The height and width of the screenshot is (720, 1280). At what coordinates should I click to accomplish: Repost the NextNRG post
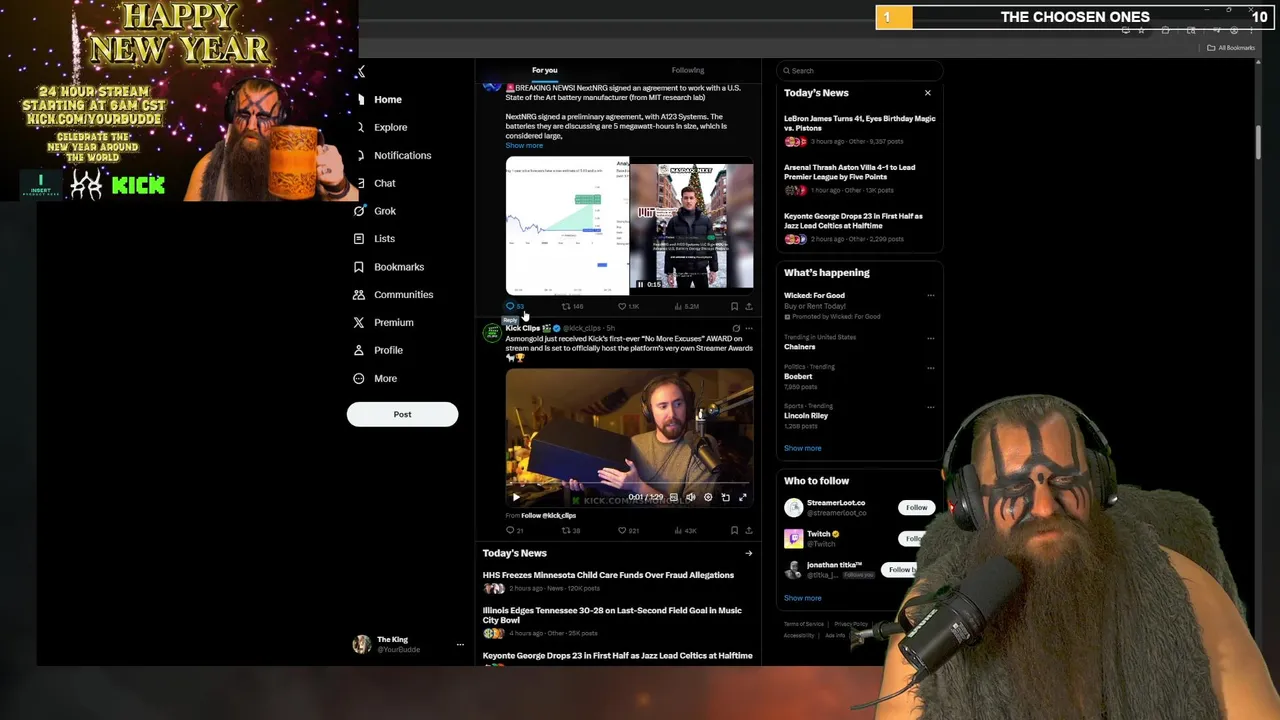pos(572,306)
